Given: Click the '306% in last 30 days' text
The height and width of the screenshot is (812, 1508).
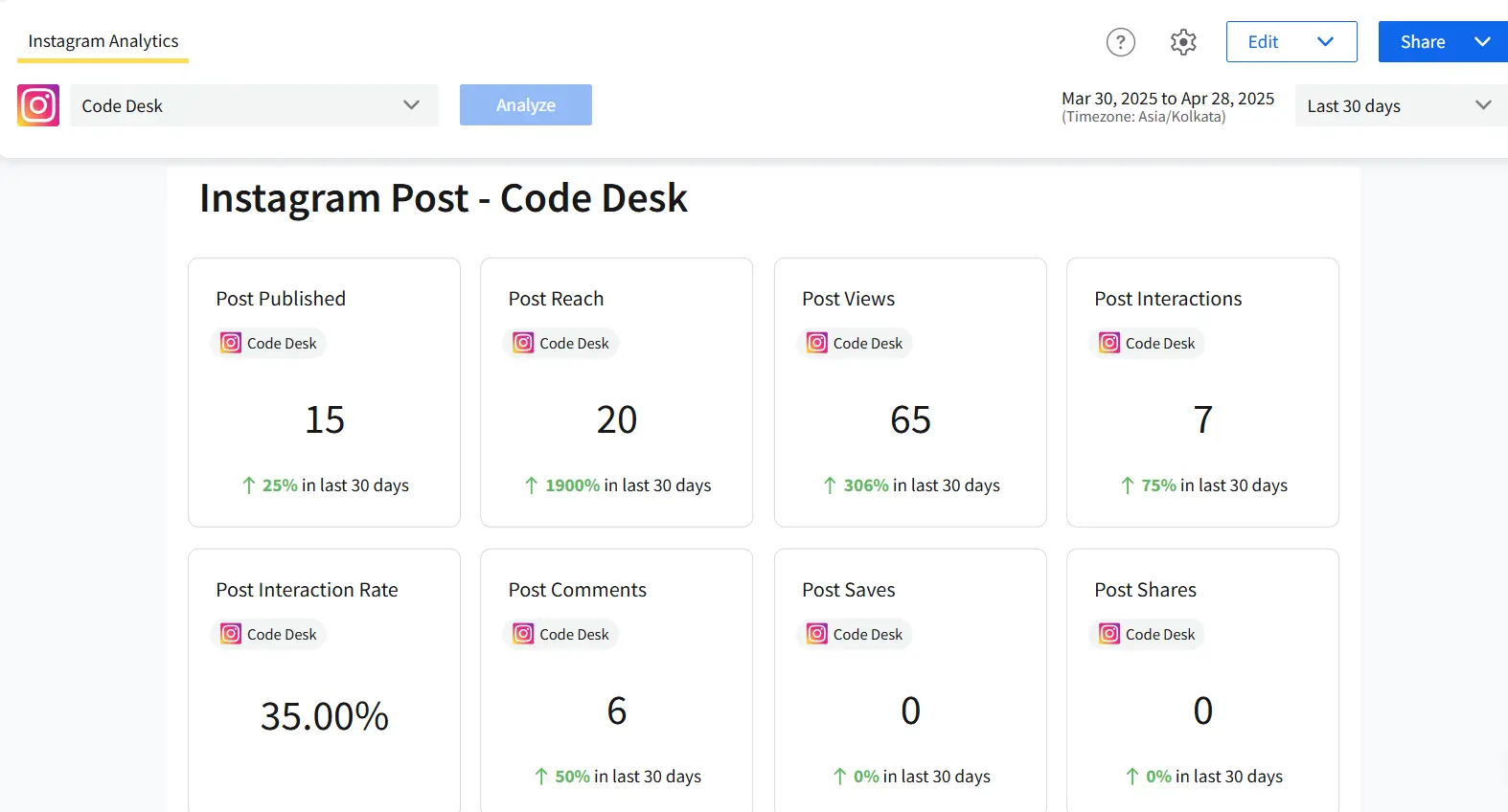Looking at the screenshot, I should pos(922,485).
